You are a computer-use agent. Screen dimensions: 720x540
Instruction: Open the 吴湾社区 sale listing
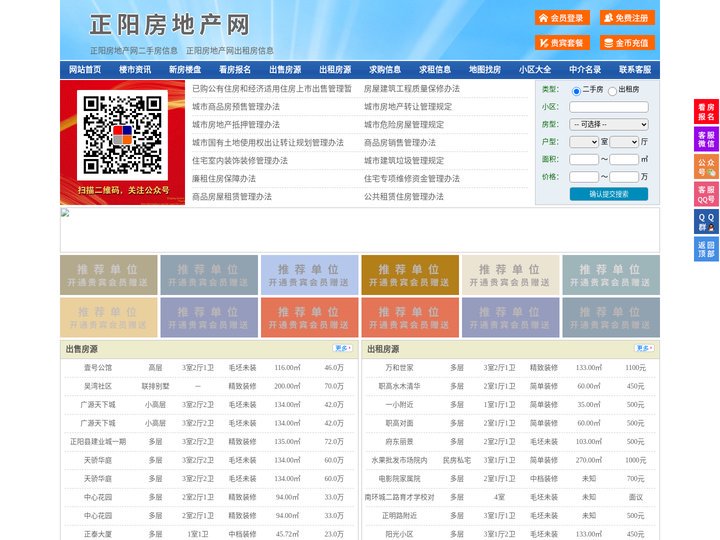point(98,386)
